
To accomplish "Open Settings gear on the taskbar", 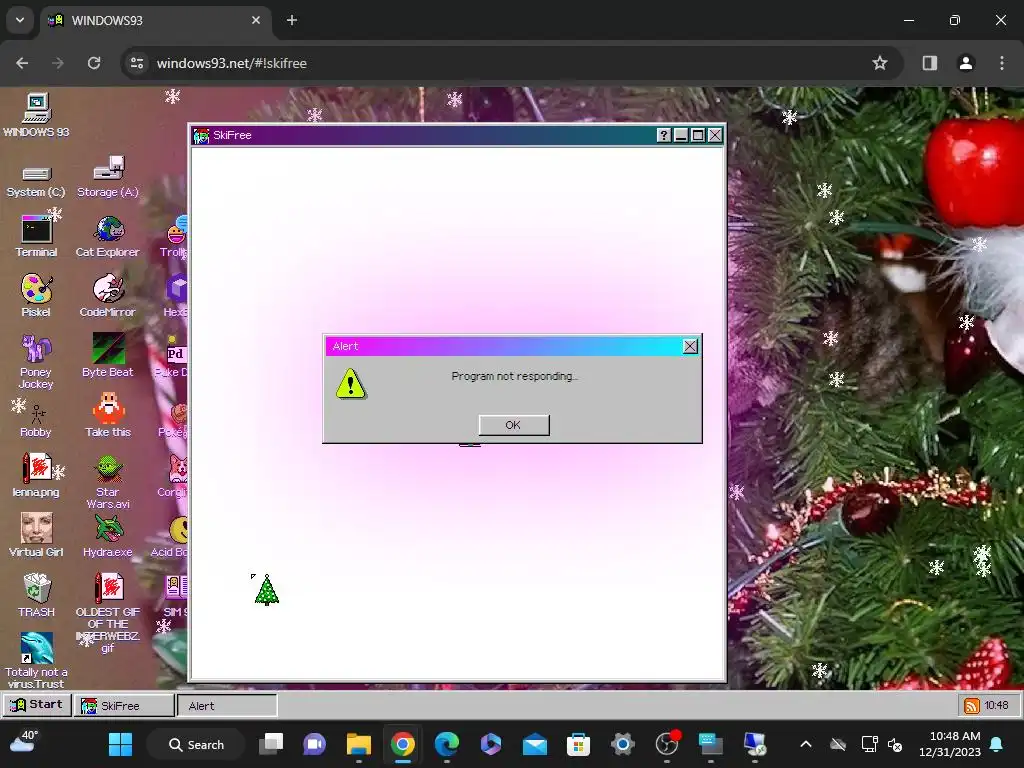I will pyautogui.click(x=622, y=744).
